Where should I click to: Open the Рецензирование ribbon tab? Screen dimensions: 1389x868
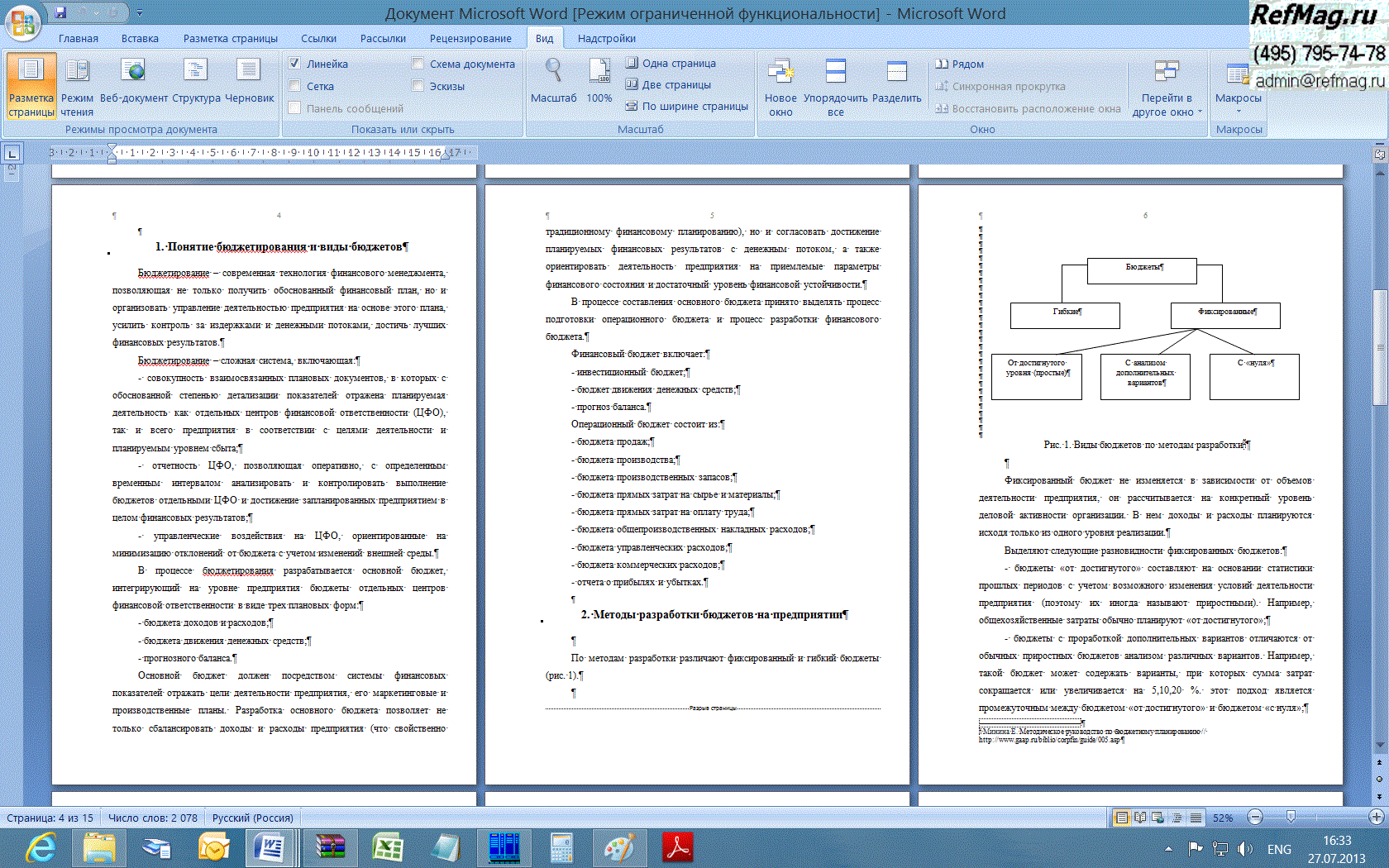pos(470,38)
